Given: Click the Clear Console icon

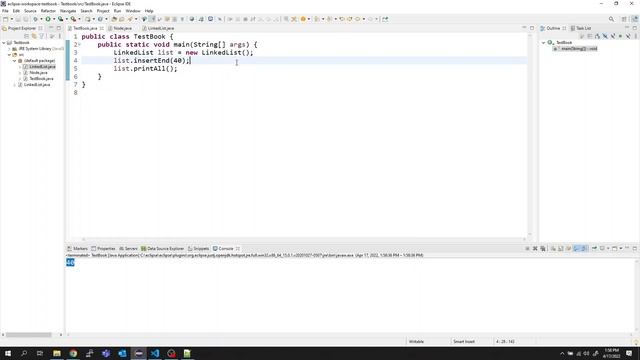Looking at the screenshot, I should tap(553, 249).
